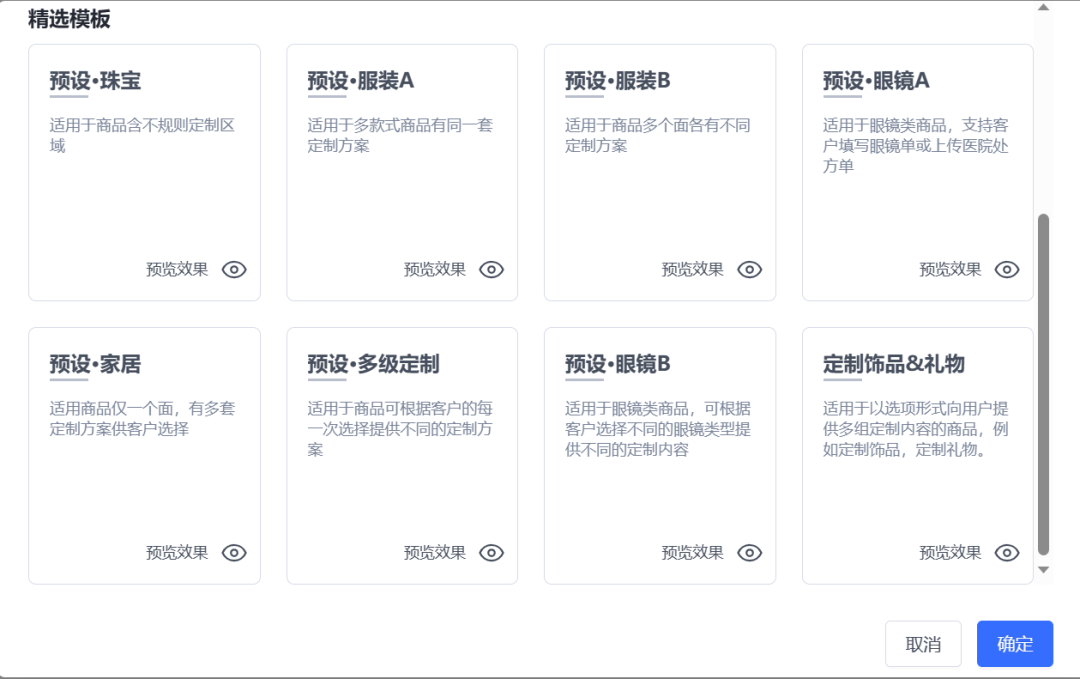Screen dimensions: 1080x679
Task: Click the preview eye icon on 预设·珠宝
Action: (233, 269)
